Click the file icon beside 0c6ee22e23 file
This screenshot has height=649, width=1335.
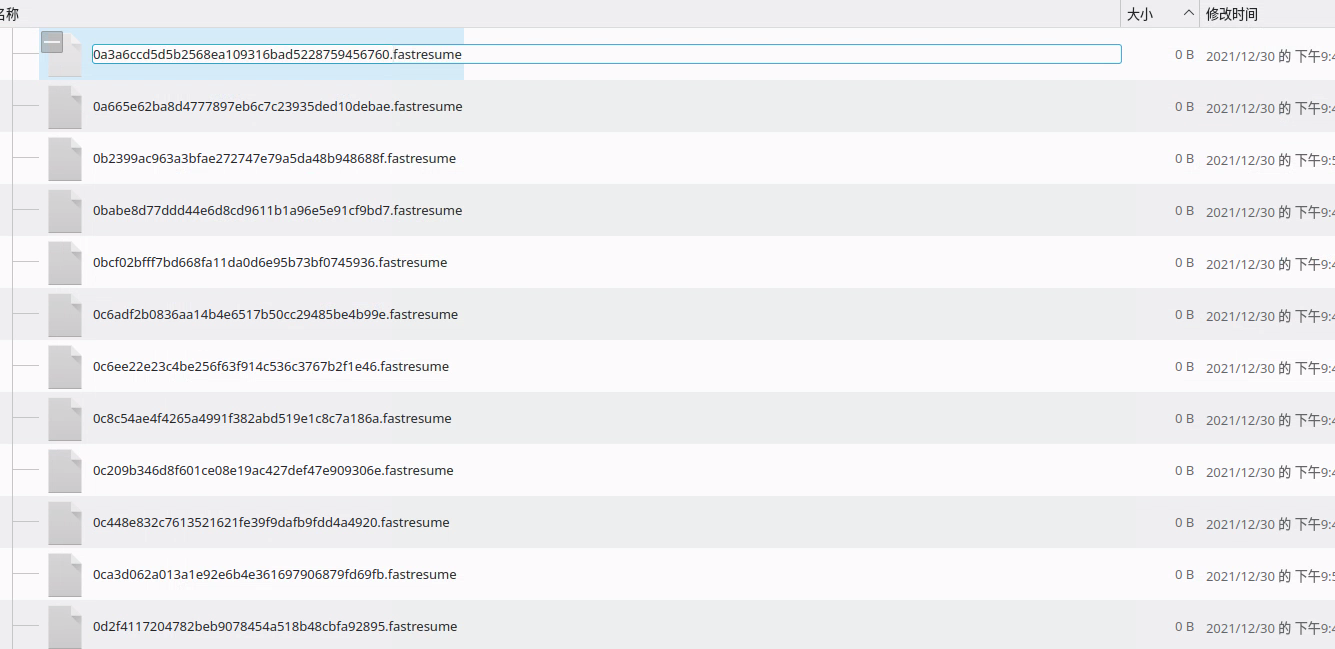[64, 366]
